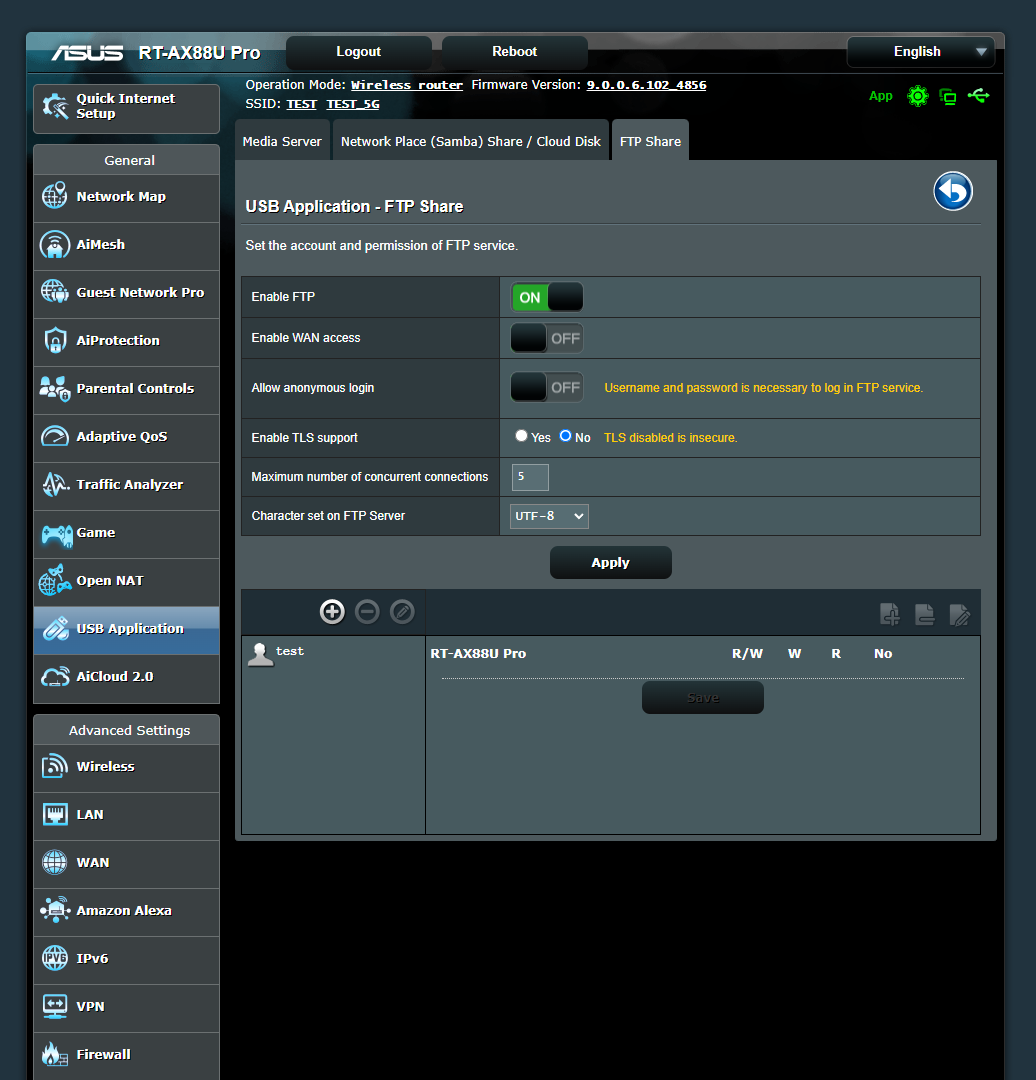This screenshot has height=1080, width=1036.
Task: Click the rename folder icon
Action: tap(960, 614)
